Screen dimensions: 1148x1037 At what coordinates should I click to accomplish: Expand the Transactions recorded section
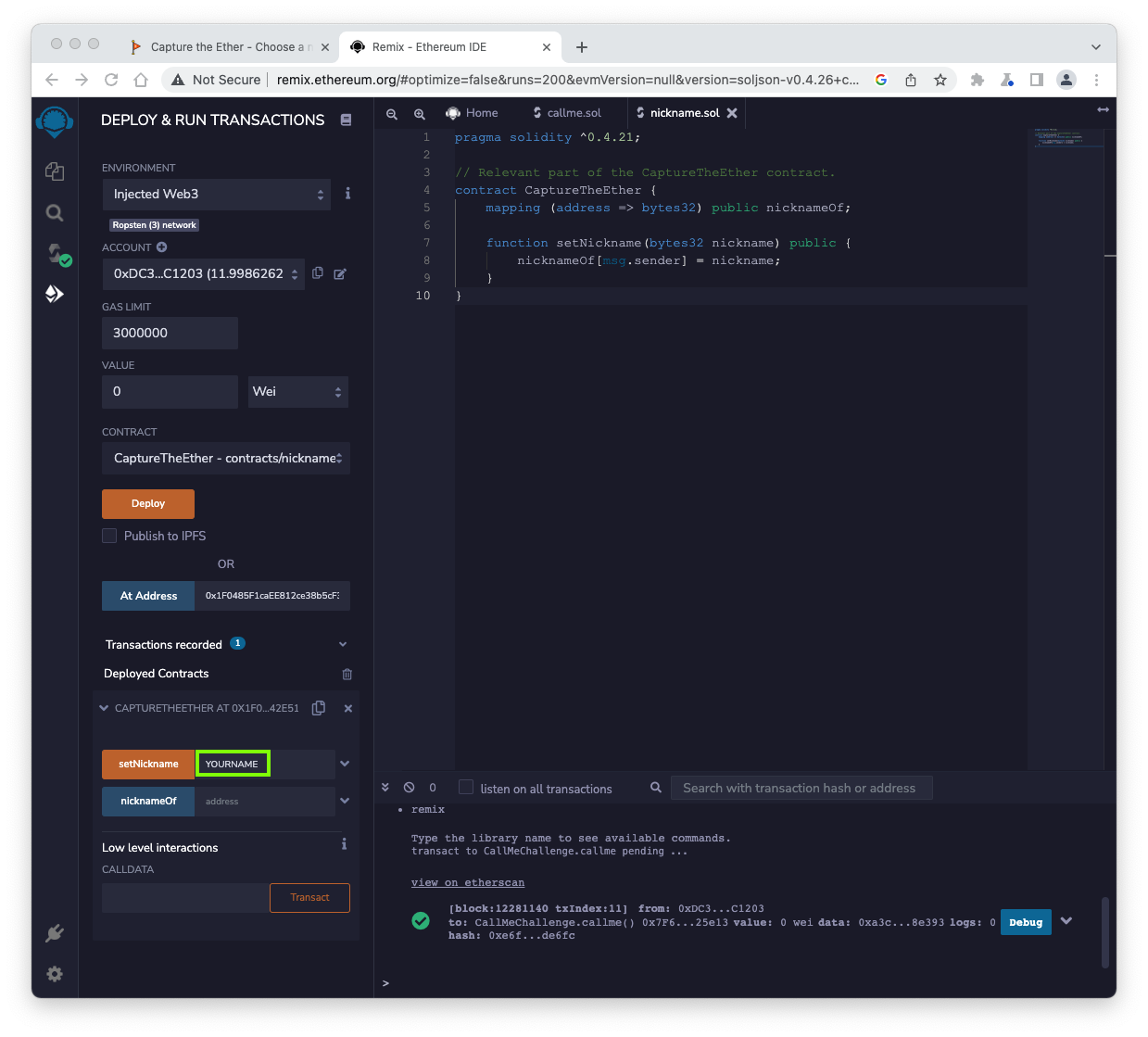(x=343, y=645)
